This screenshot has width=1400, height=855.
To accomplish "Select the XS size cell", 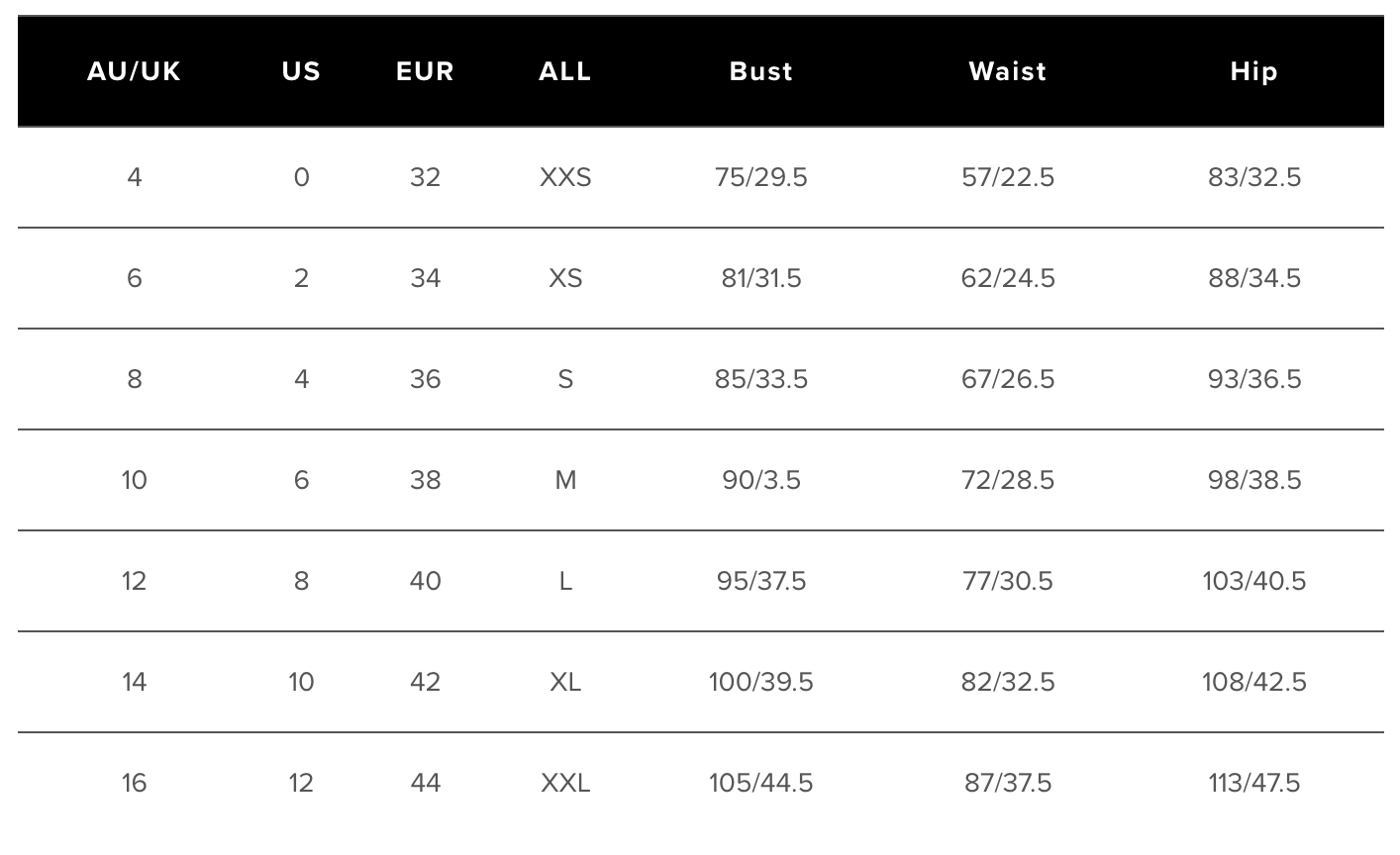I will point(565,278).
